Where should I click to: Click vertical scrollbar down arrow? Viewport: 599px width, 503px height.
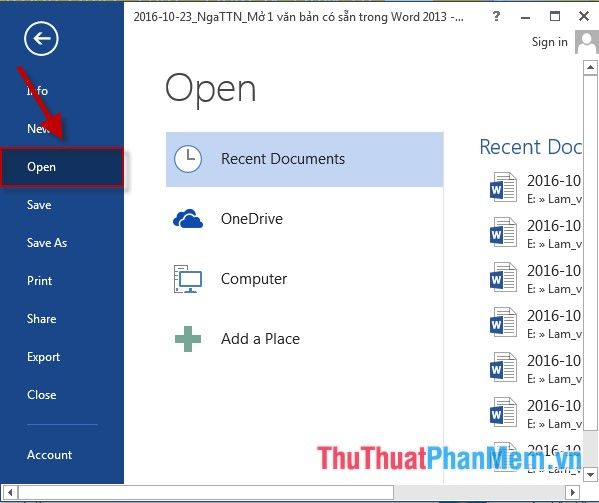click(x=590, y=475)
